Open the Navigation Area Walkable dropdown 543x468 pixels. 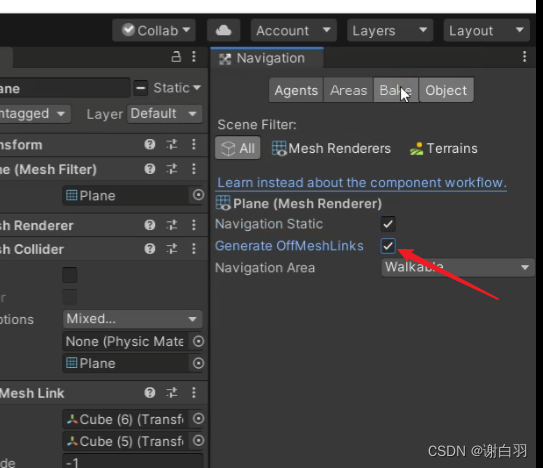coord(457,267)
